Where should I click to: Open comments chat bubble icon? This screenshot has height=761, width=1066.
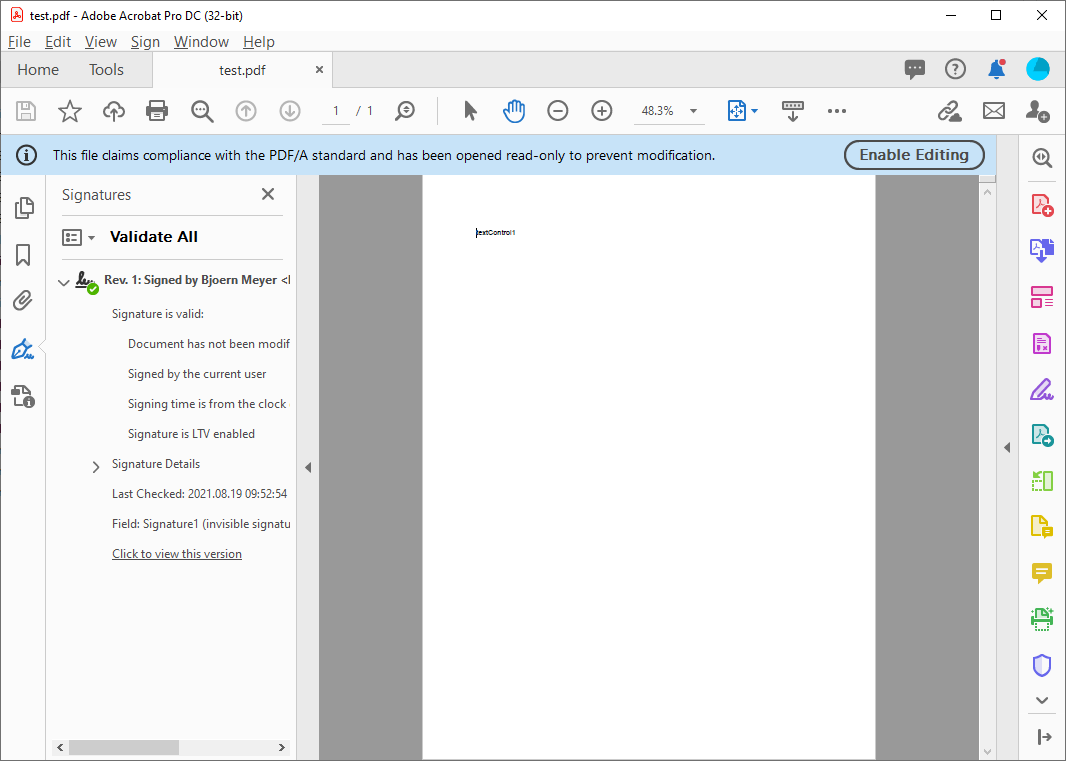915,69
